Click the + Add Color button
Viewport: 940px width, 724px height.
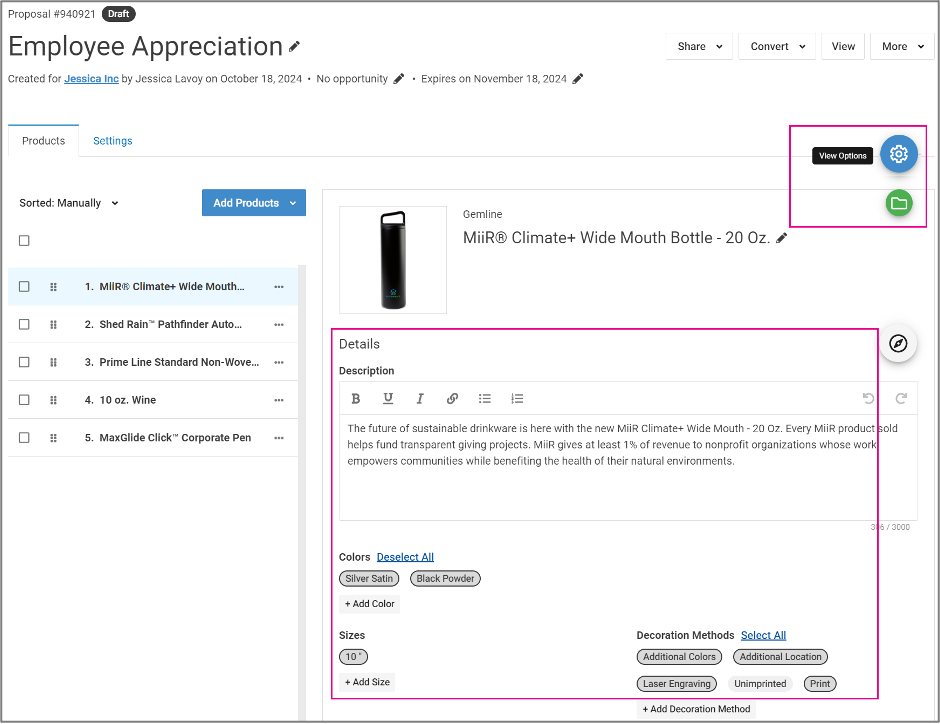369,604
